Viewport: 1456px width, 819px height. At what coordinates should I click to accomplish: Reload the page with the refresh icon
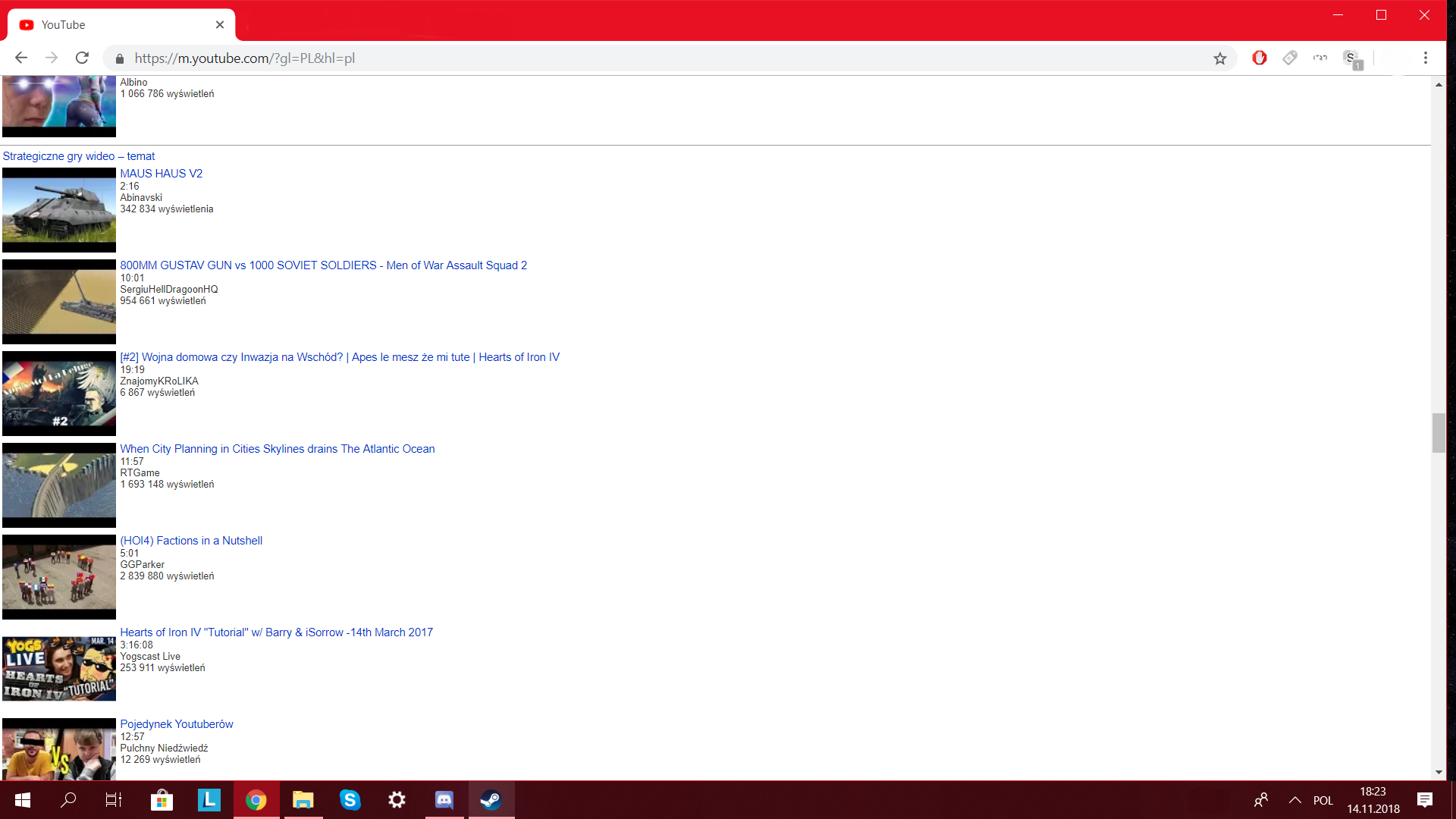(82, 58)
